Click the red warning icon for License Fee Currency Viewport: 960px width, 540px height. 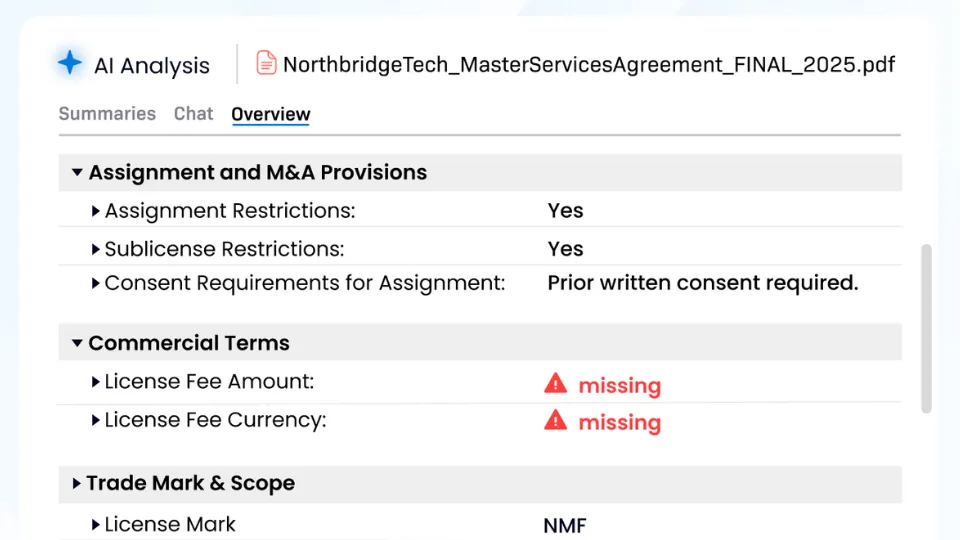[x=555, y=420]
